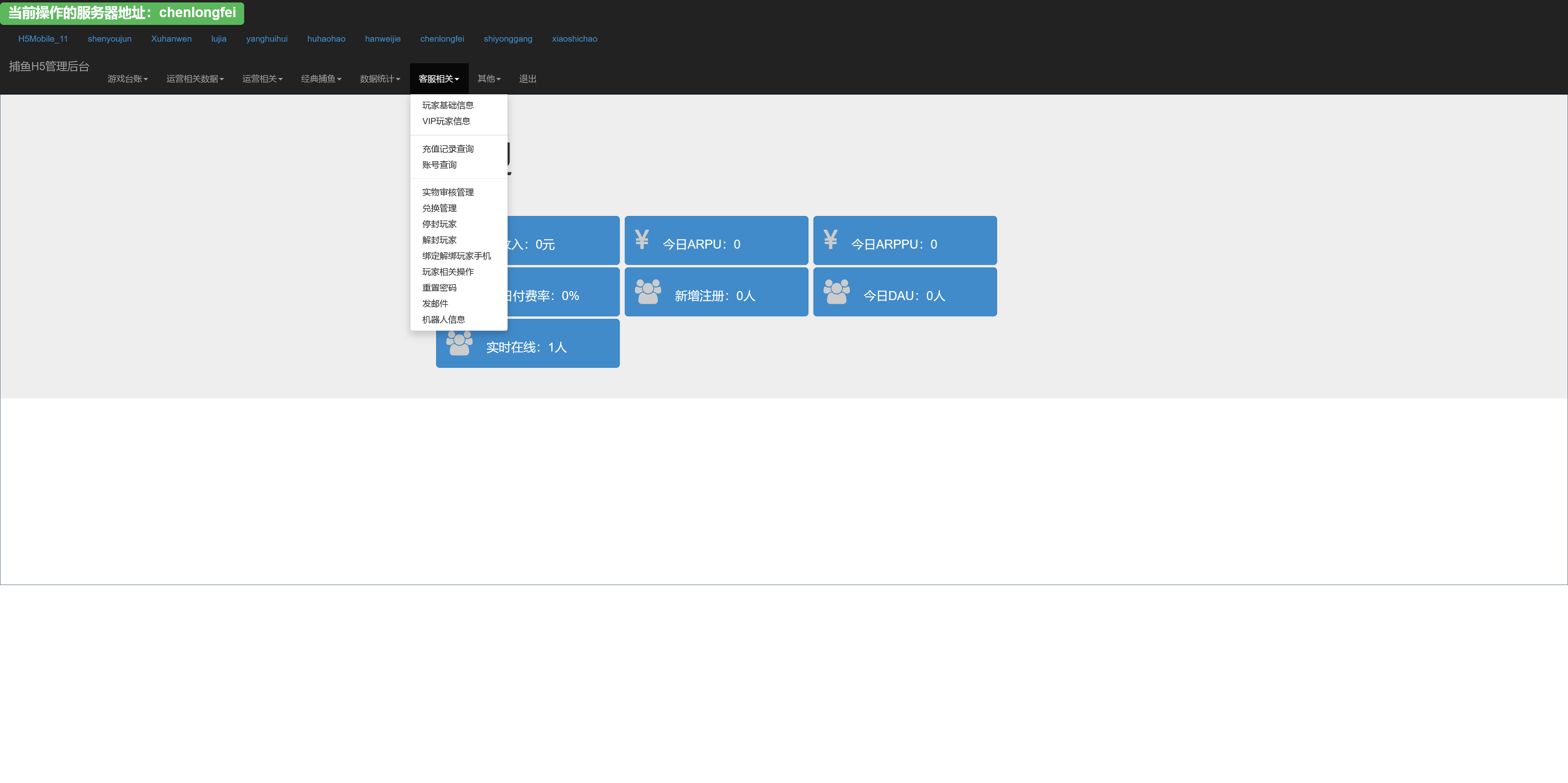The height and width of the screenshot is (783, 1568).
Task: Expand the 游戏台账 dropdown menu
Action: pos(128,79)
